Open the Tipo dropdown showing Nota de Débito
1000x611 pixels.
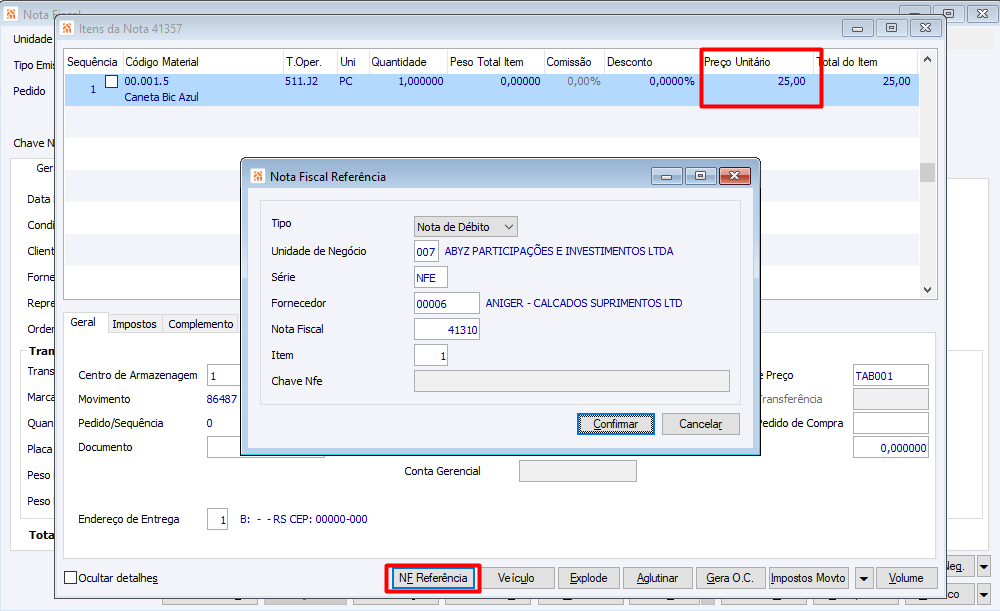(x=466, y=226)
